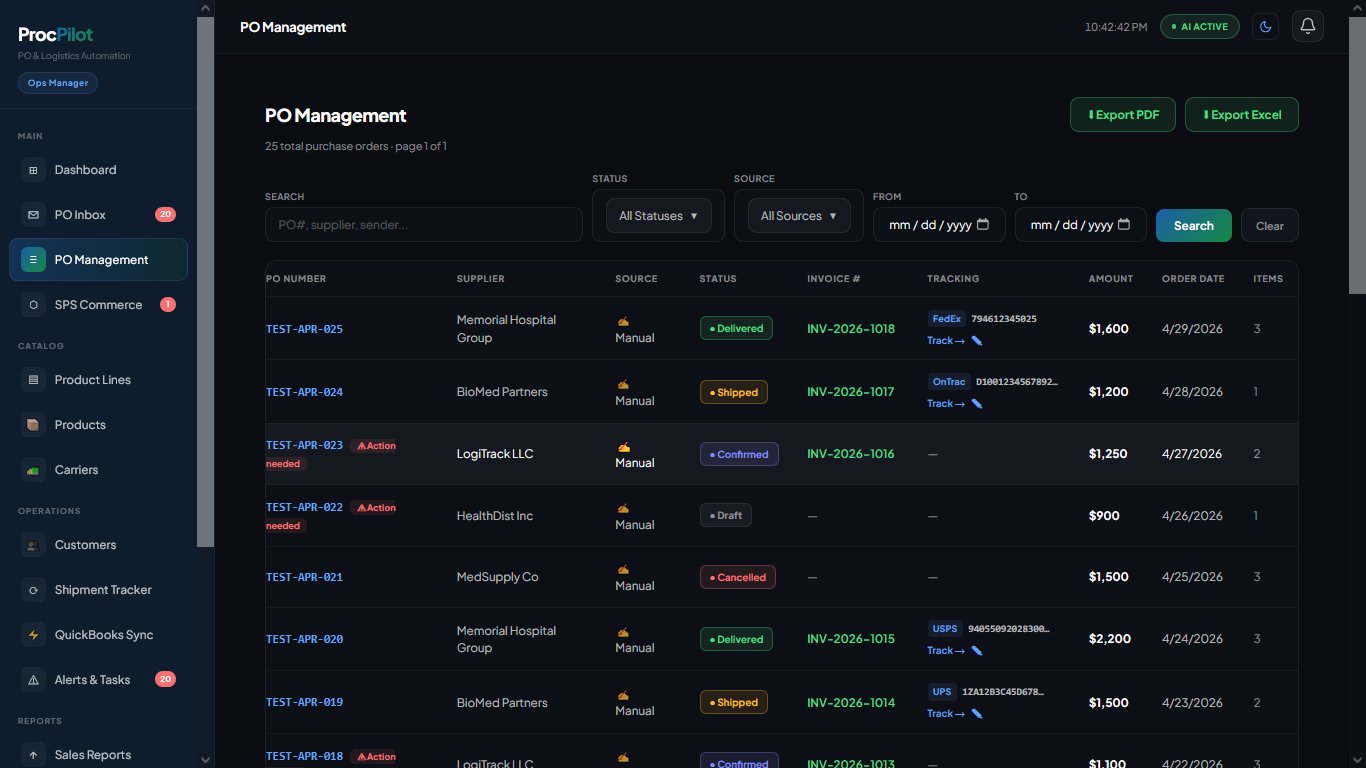The width and height of the screenshot is (1366, 768).
Task: Click the Draft status badge
Action: tap(726, 516)
